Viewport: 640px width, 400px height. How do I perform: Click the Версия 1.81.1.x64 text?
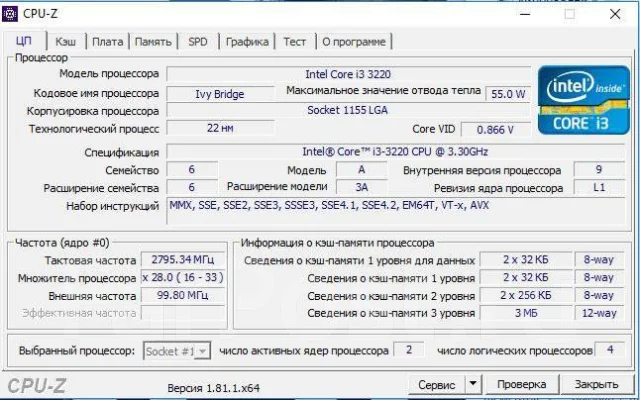pos(213,388)
